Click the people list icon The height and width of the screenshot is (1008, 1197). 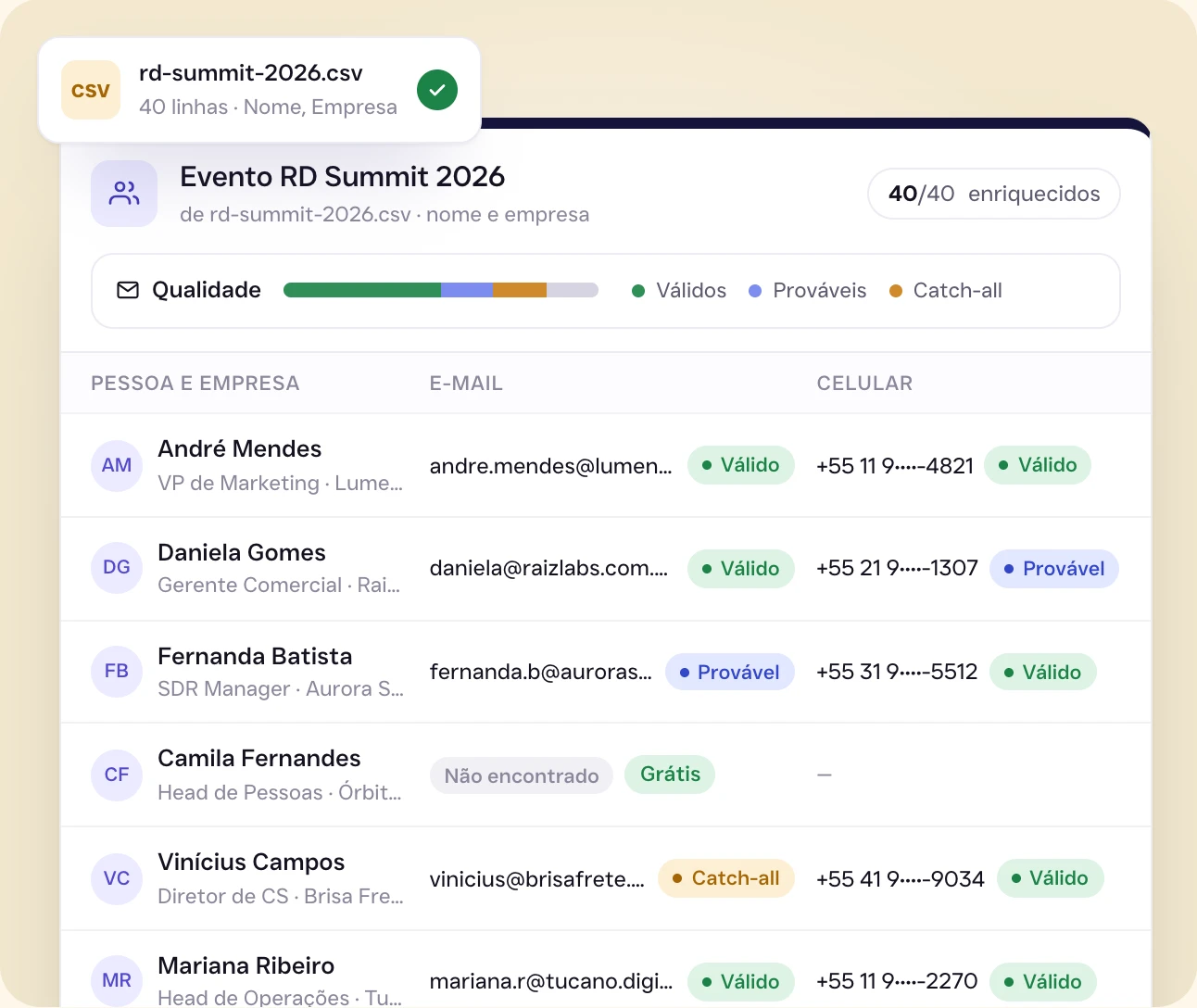click(x=124, y=194)
